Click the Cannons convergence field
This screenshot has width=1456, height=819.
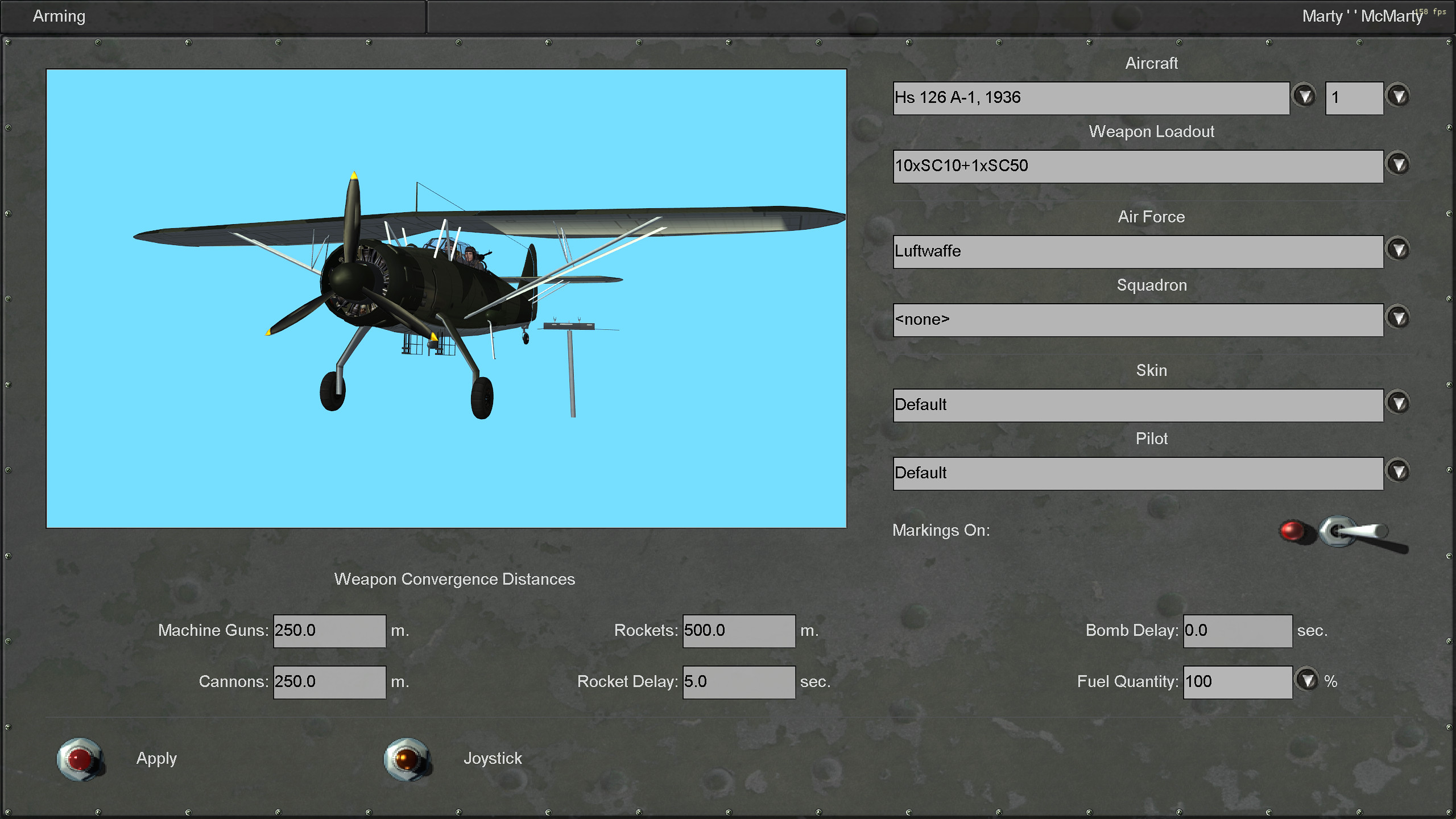coord(329,682)
